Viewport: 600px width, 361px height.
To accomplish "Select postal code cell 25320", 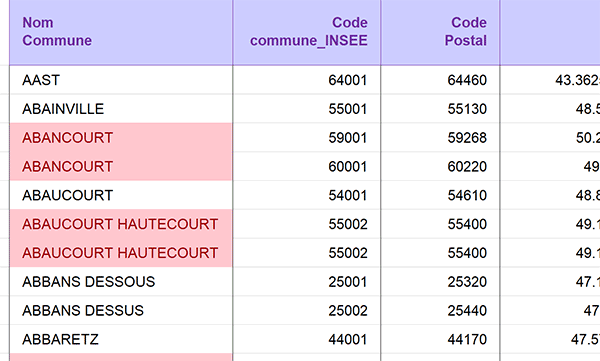I will 440,282.
